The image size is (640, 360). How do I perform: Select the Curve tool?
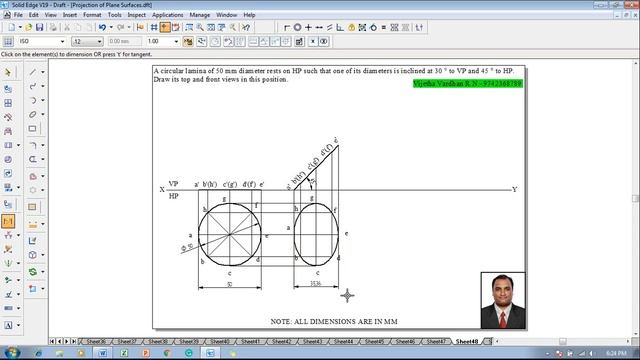tap(33, 86)
